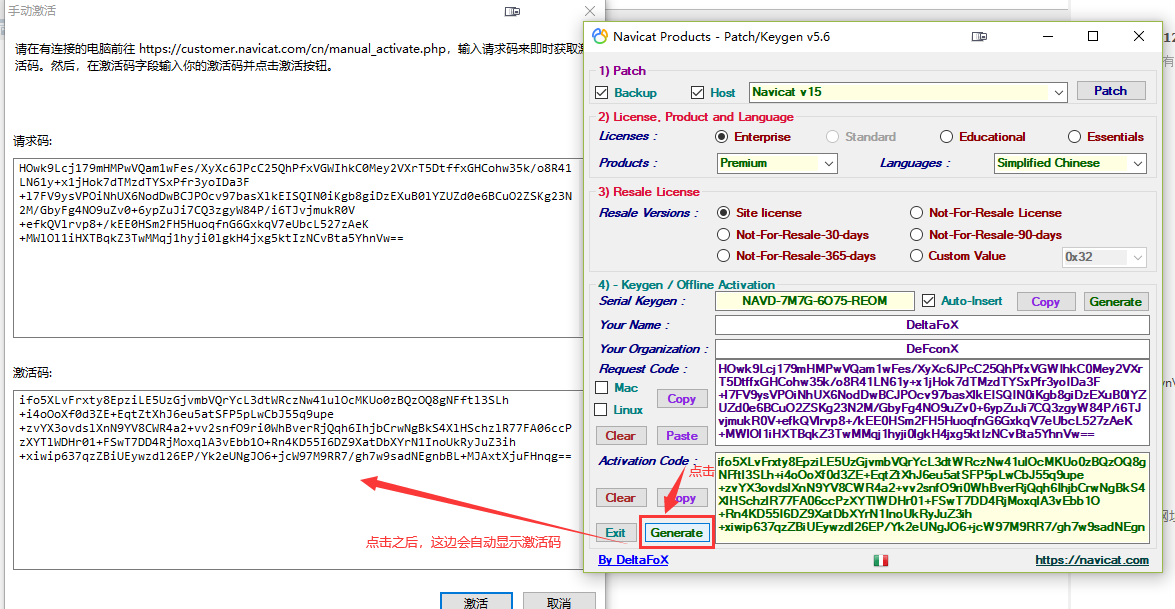Click the 请求码 text area in activation window
Image resolution: width=1175 pixels, height=609 pixels.
298,248
